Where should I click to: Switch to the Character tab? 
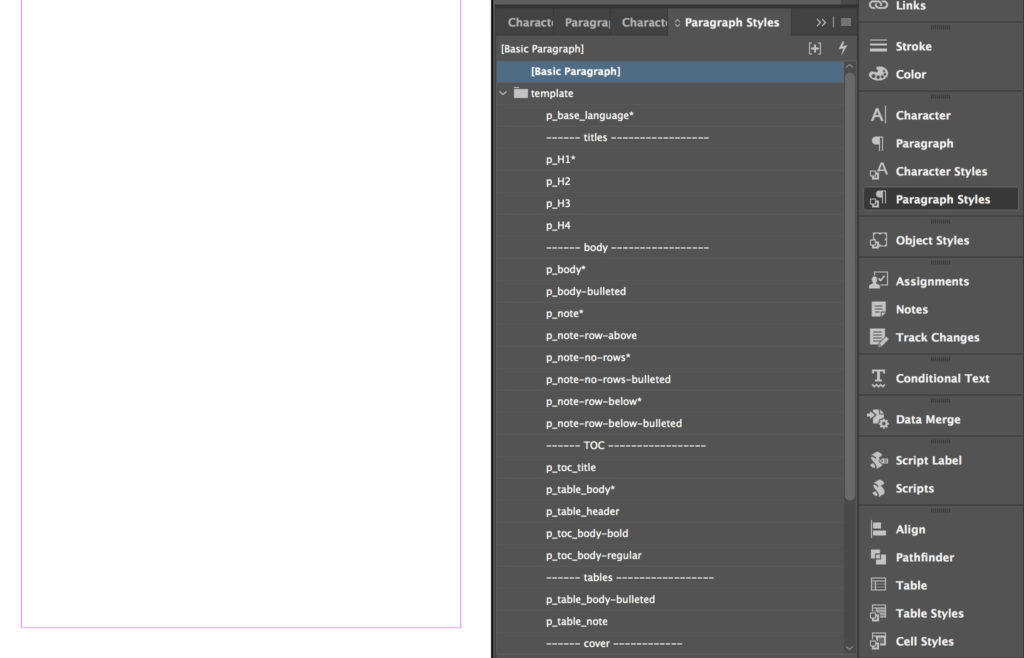529,22
